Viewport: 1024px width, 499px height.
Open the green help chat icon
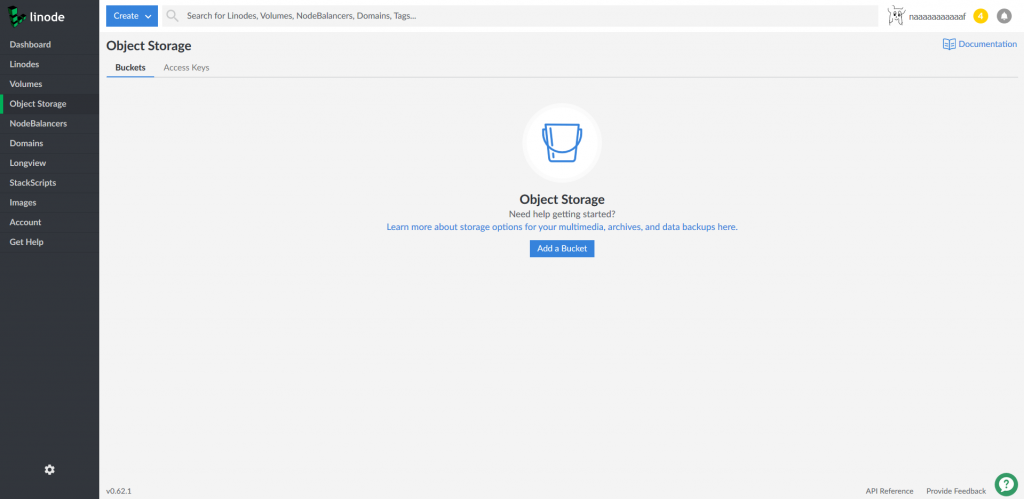point(1005,483)
